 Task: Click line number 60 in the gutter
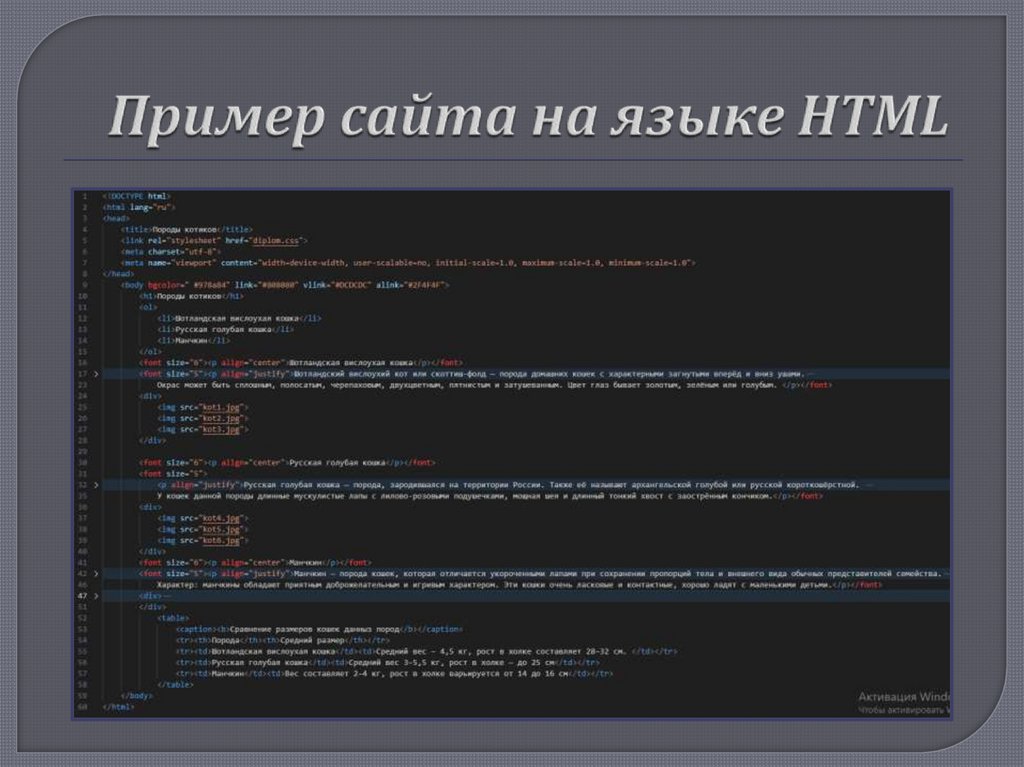pos(82,708)
